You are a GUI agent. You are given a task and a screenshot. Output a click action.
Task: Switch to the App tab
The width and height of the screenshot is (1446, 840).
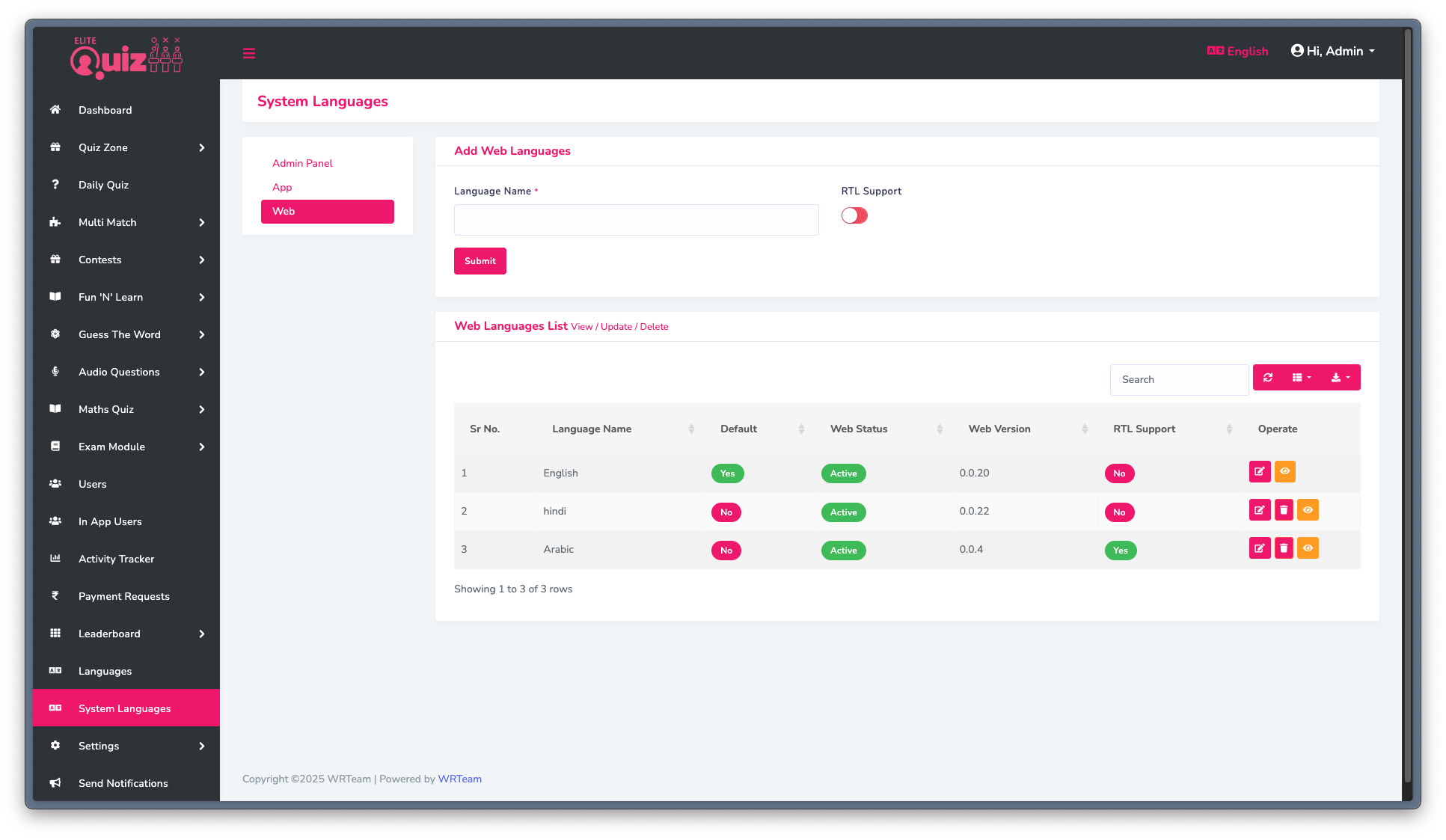coord(282,187)
